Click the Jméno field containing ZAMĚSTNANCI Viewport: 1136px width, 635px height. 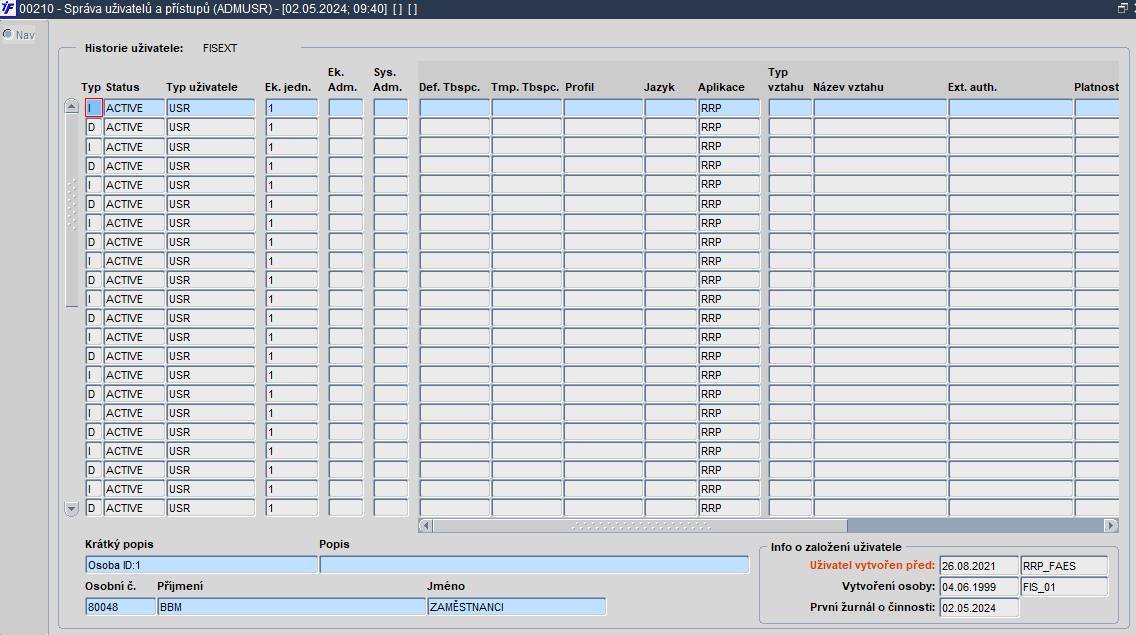tap(517, 607)
